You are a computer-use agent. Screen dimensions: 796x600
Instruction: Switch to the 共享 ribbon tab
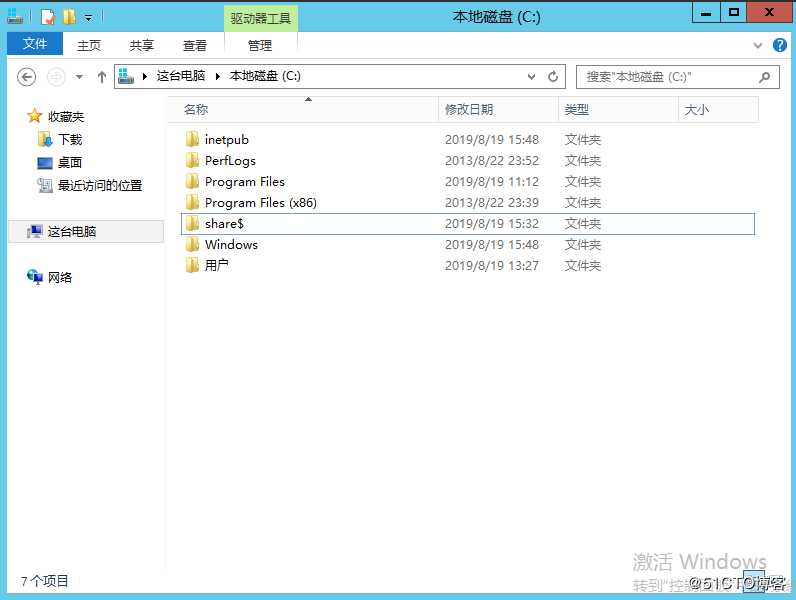tap(141, 45)
